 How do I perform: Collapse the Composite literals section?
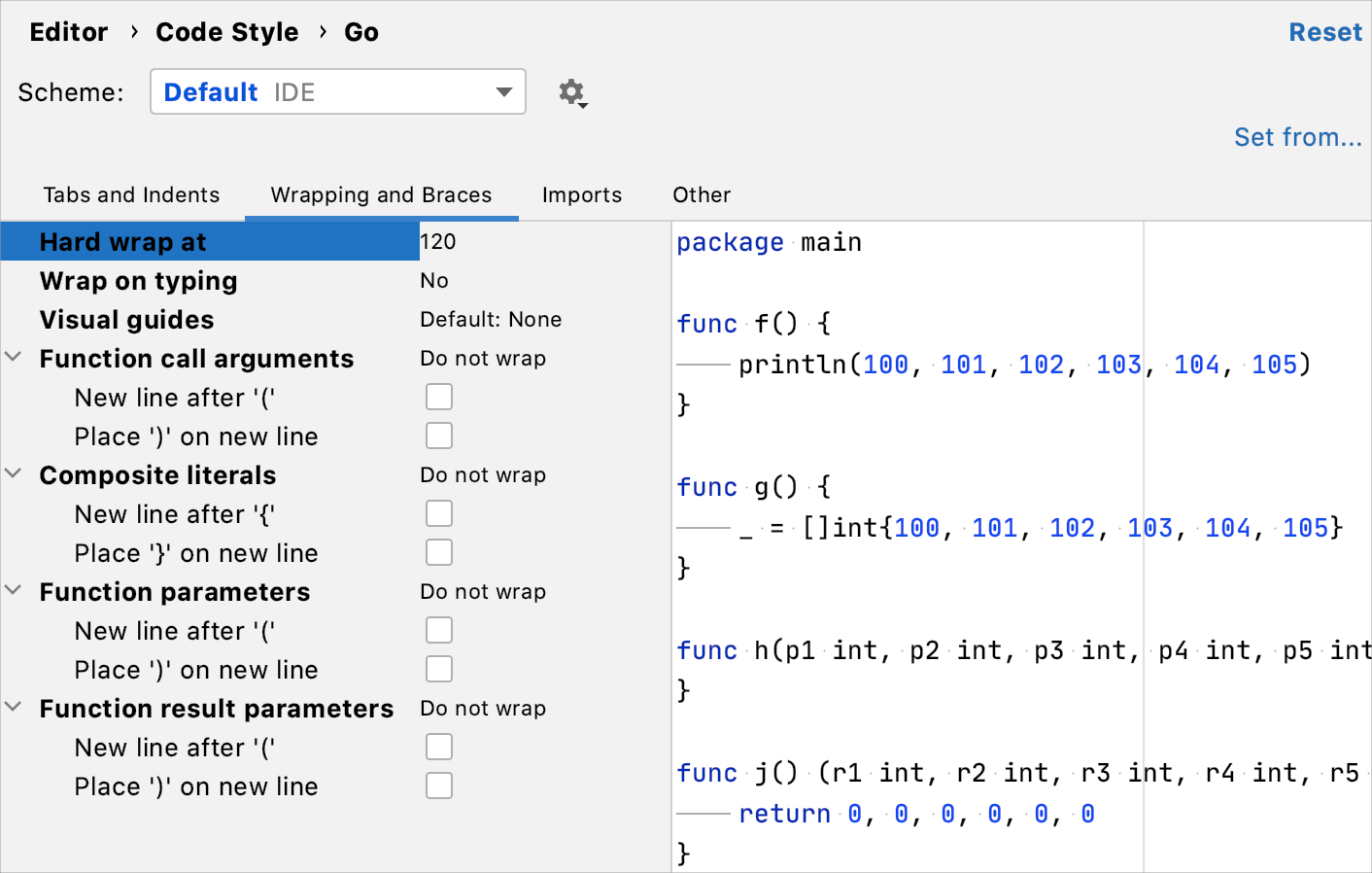click(x=14, y=473)
